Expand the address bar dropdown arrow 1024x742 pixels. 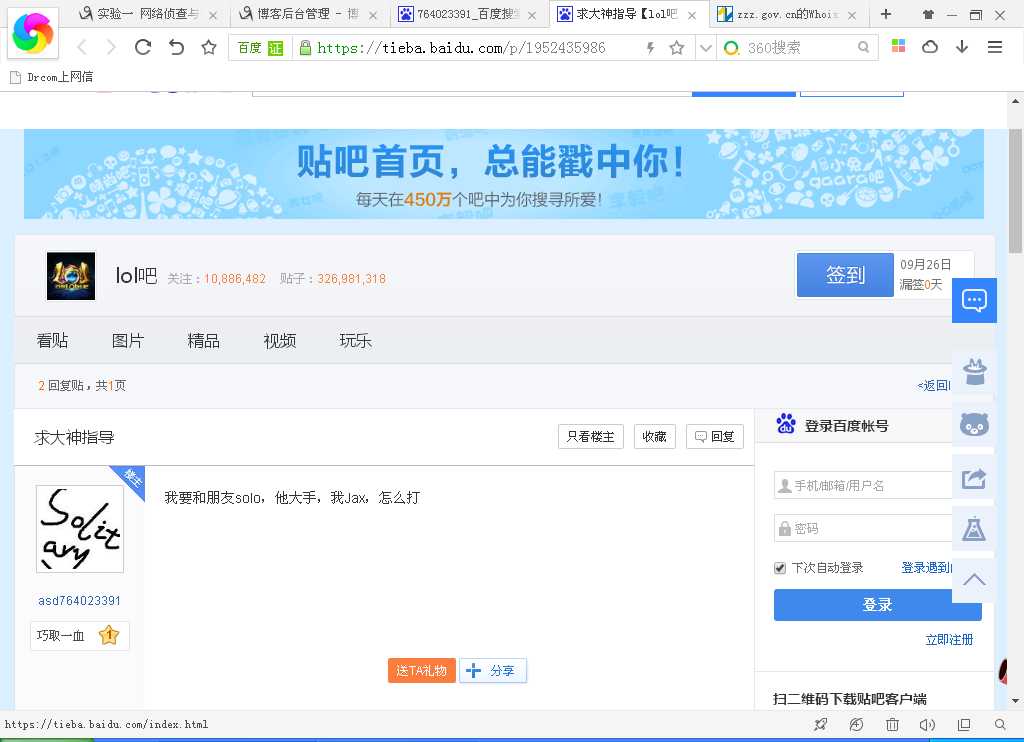705,48
